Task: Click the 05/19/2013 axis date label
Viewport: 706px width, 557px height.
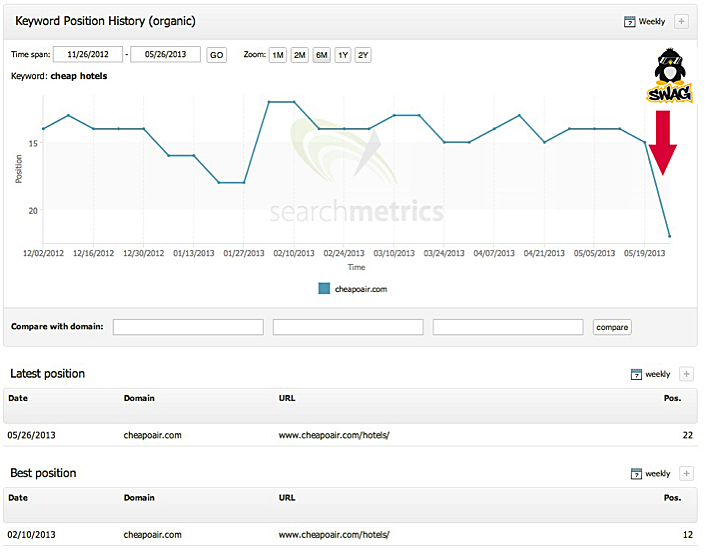Action: [x=644, y=253]
